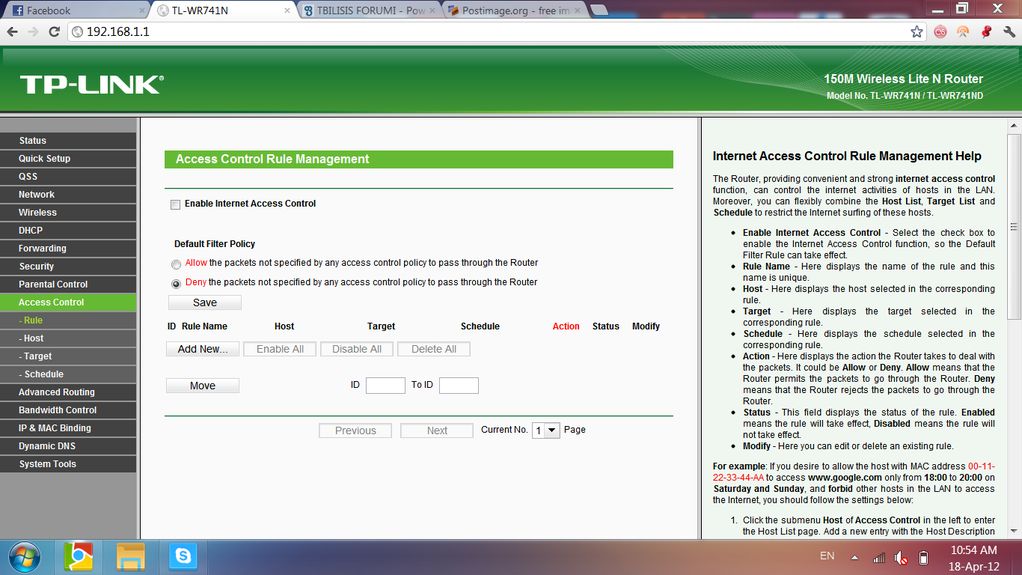The height and width of the screenshot is (575, 1022).
Task: Open the Windows Start orb
Action: [24, 557]
